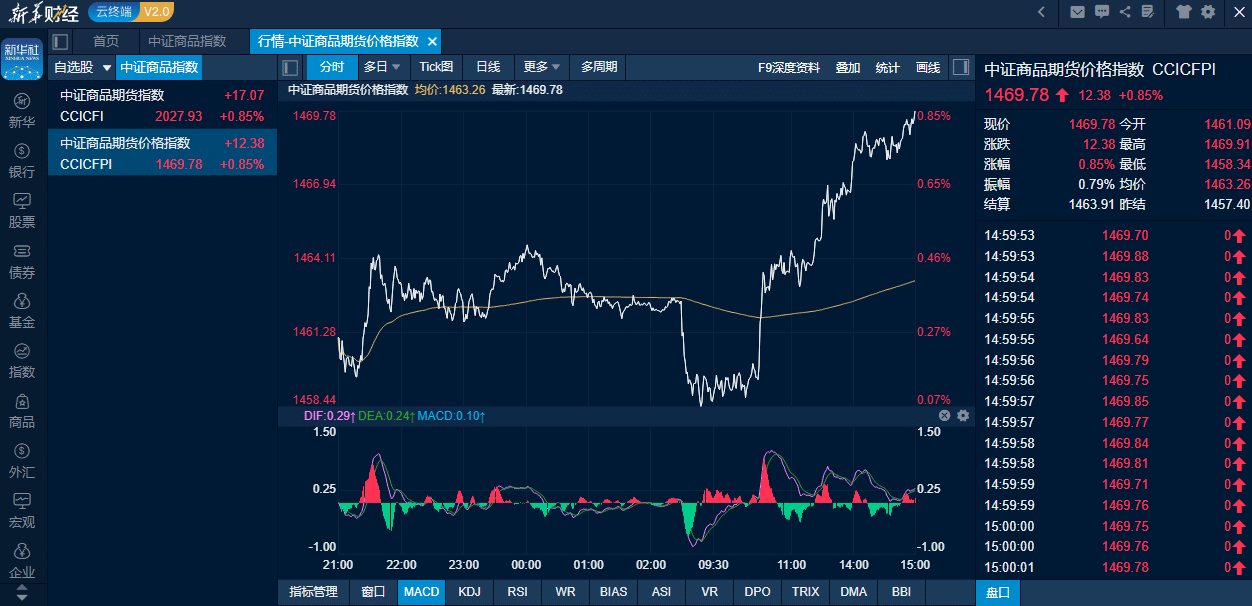1252x606 pixels.
Task: Click the 指标管理 button
Action: pyautogui.click(x=313, y=592)
